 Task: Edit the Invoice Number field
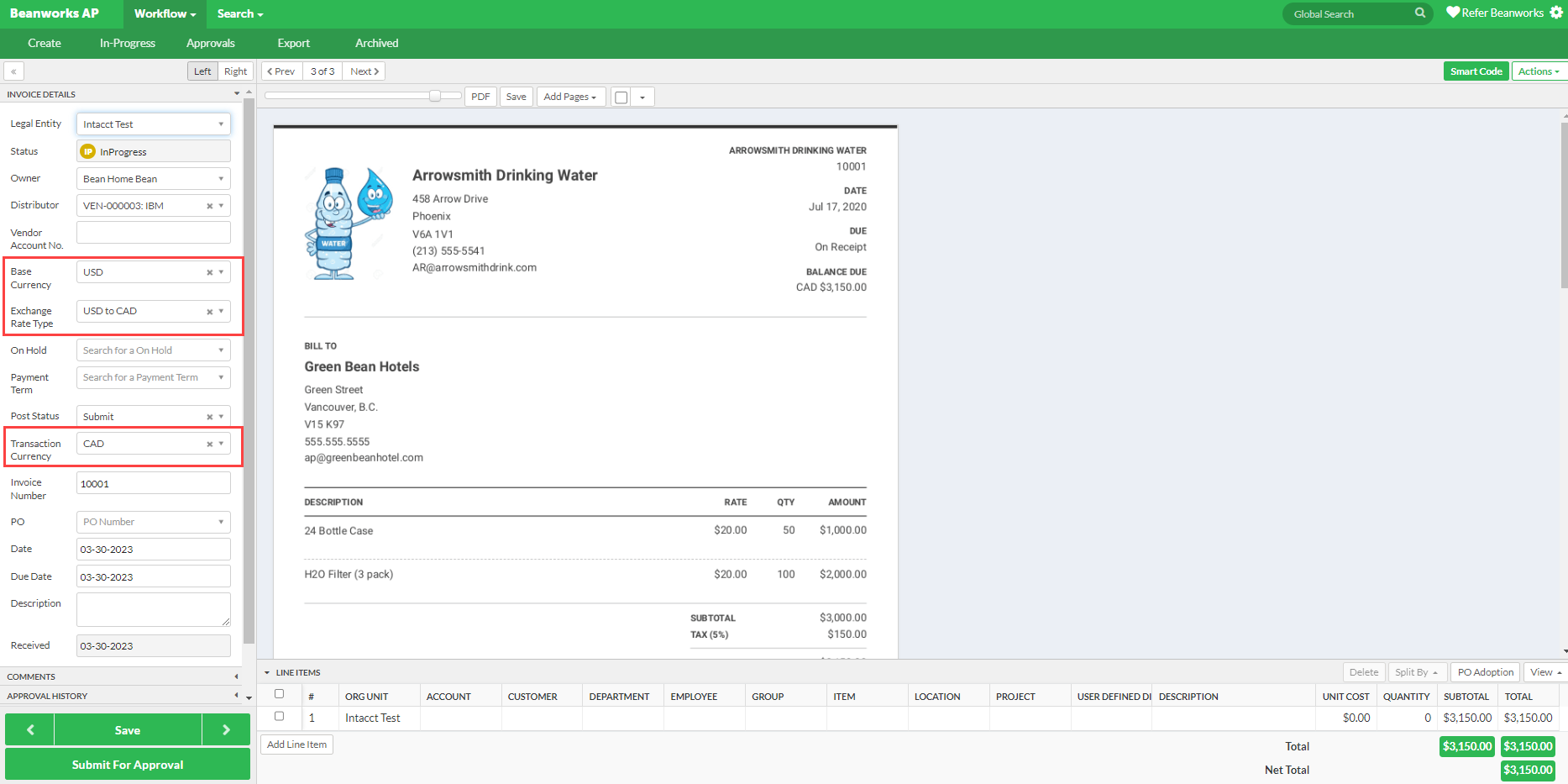pyautogui.click(x=153, y=483)
